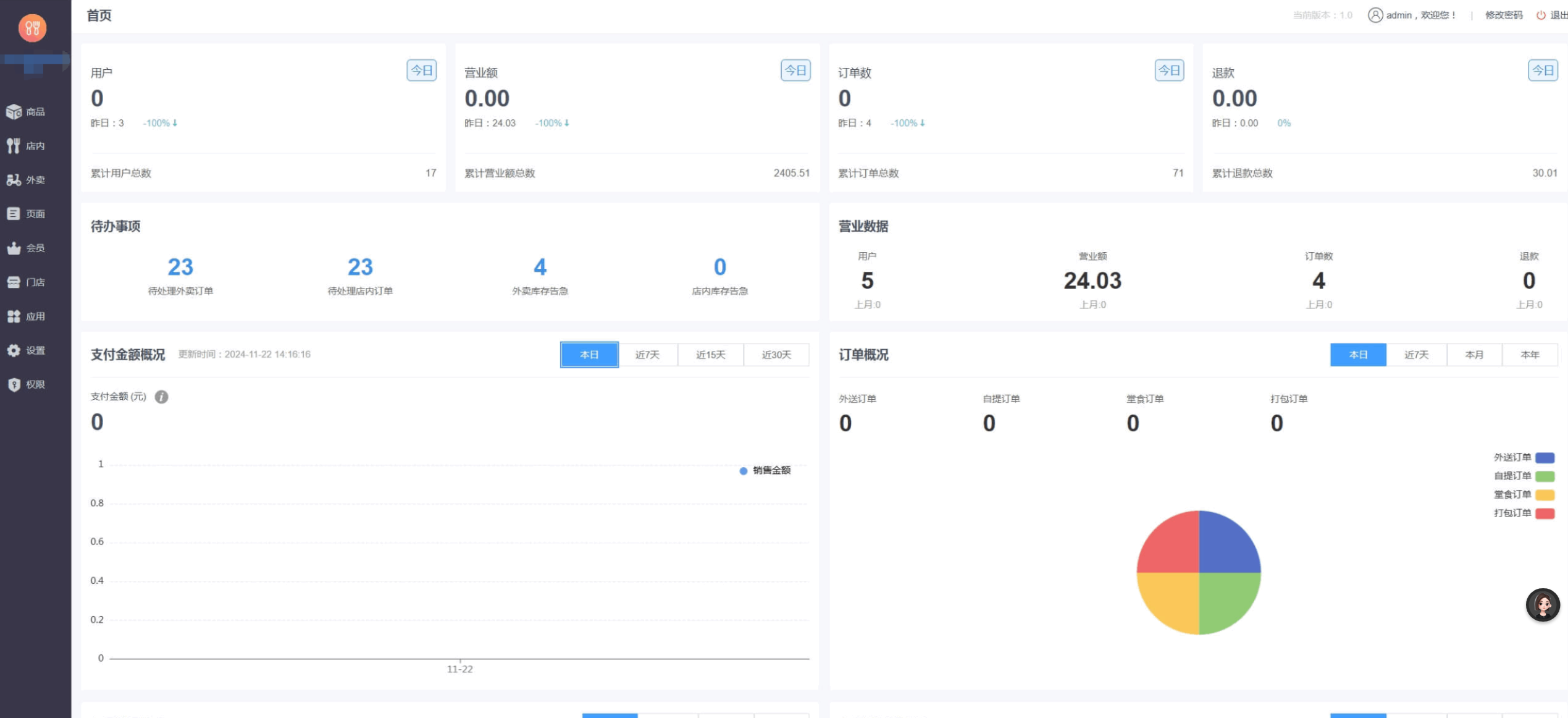Click 修改密码 link in header
1568x718 pixels.
coord(1503,15)
